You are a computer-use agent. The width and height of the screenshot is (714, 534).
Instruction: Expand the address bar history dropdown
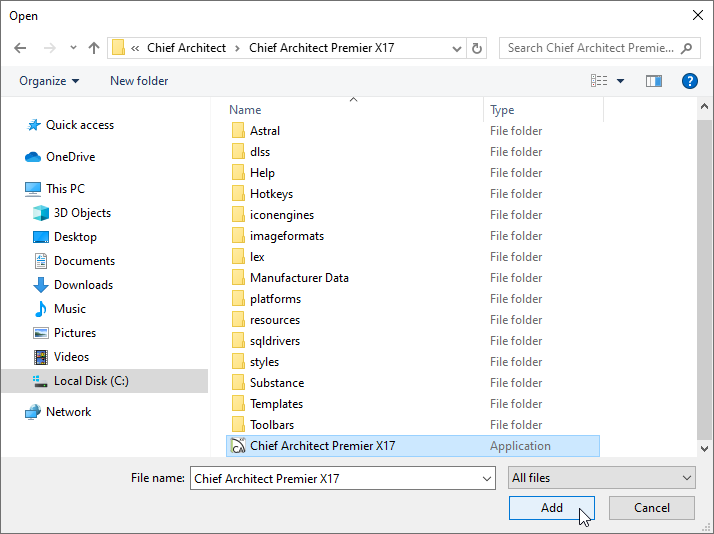coord(457,48)
